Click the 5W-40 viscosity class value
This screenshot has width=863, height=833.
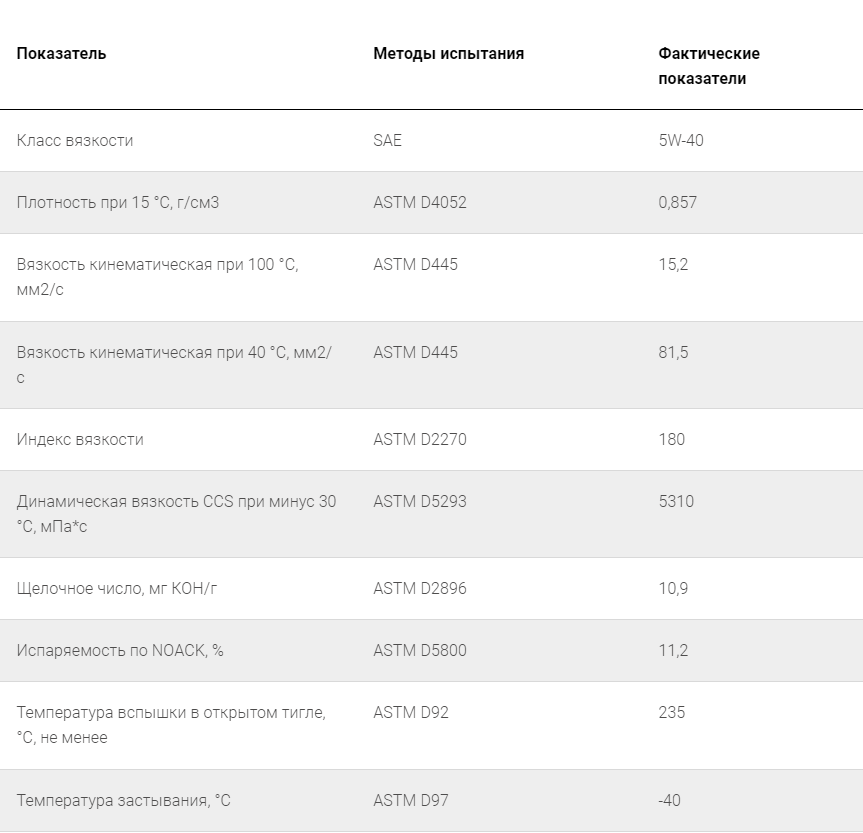pyautogui.click(x=681, y=141)
